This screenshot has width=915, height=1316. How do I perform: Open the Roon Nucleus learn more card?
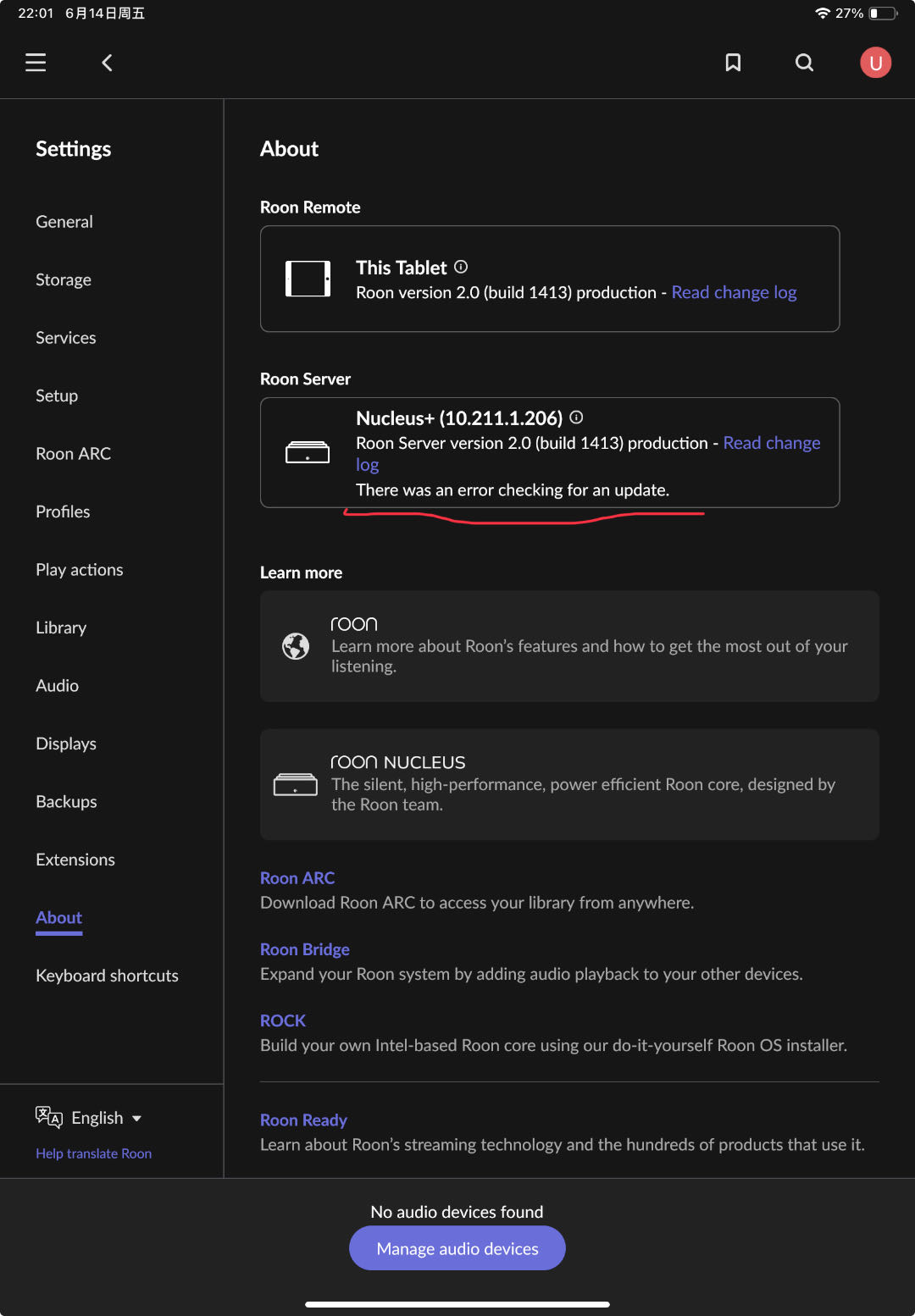click(x=569, y=784)
